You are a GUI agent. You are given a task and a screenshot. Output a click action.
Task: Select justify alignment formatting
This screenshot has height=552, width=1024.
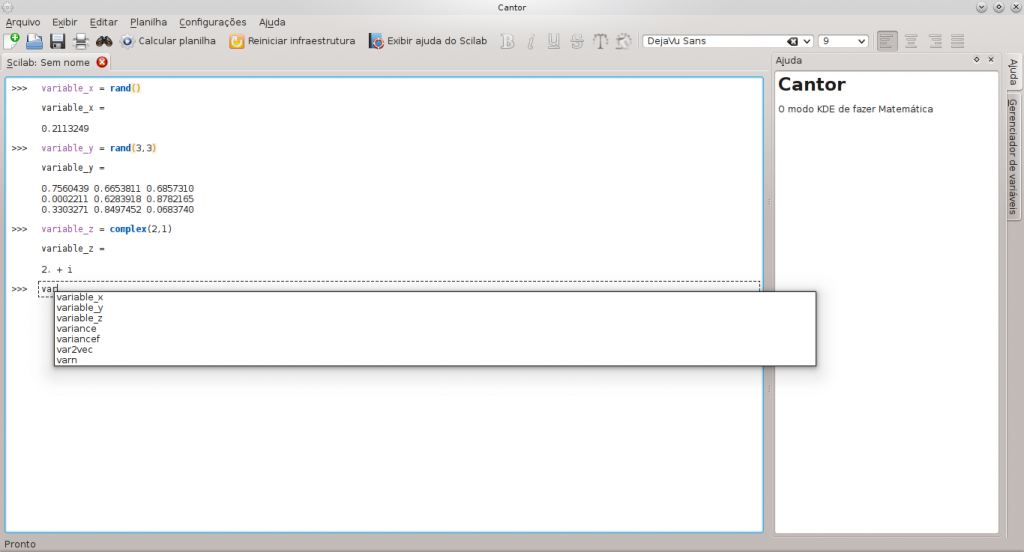point(958,41)
